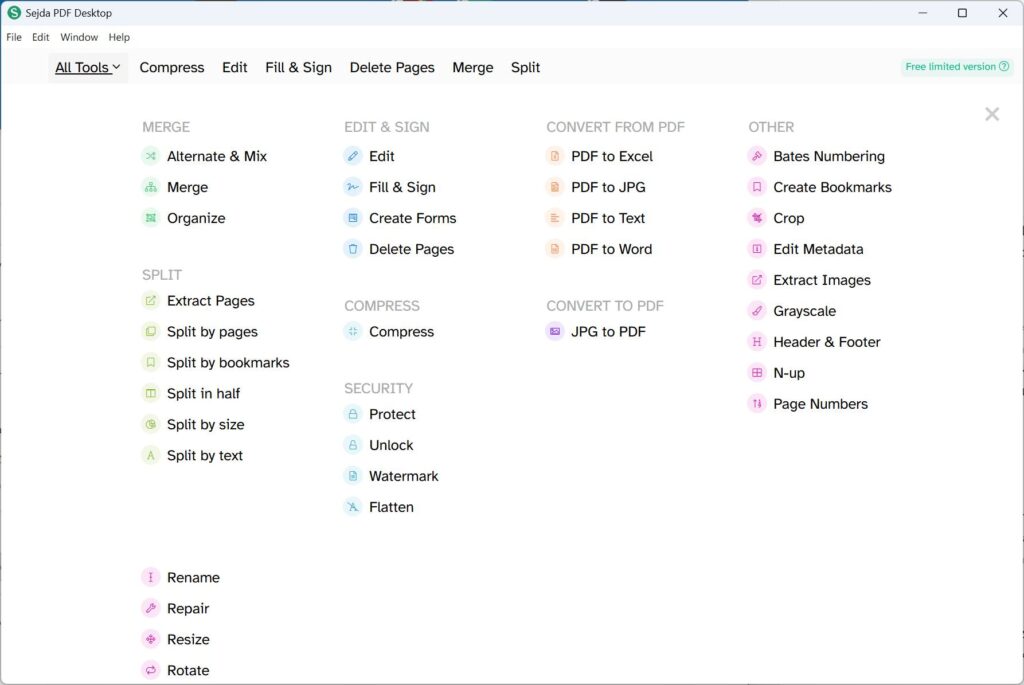Open the File menu
The width and height of the screenshot is (1024, 685).
14,37
